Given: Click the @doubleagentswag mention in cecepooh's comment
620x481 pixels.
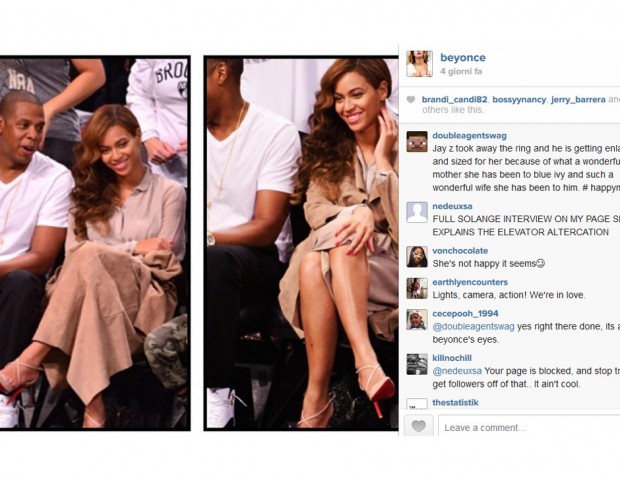Looking at the screenshot, I should coord(473,327).
